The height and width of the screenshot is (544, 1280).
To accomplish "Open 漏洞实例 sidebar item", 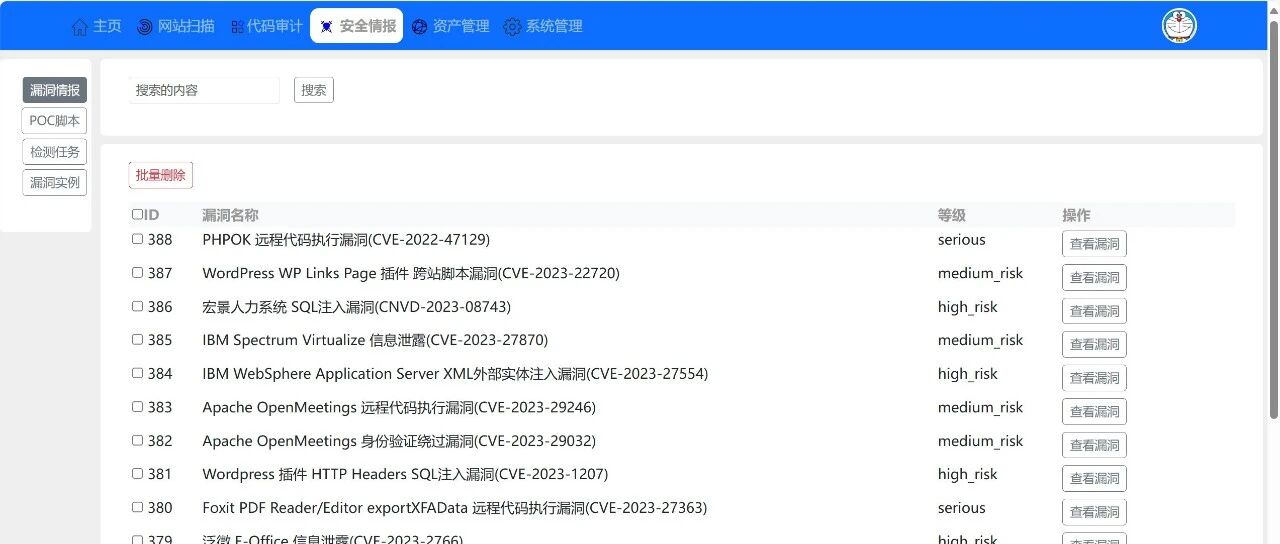I will (x=55, y=183).
